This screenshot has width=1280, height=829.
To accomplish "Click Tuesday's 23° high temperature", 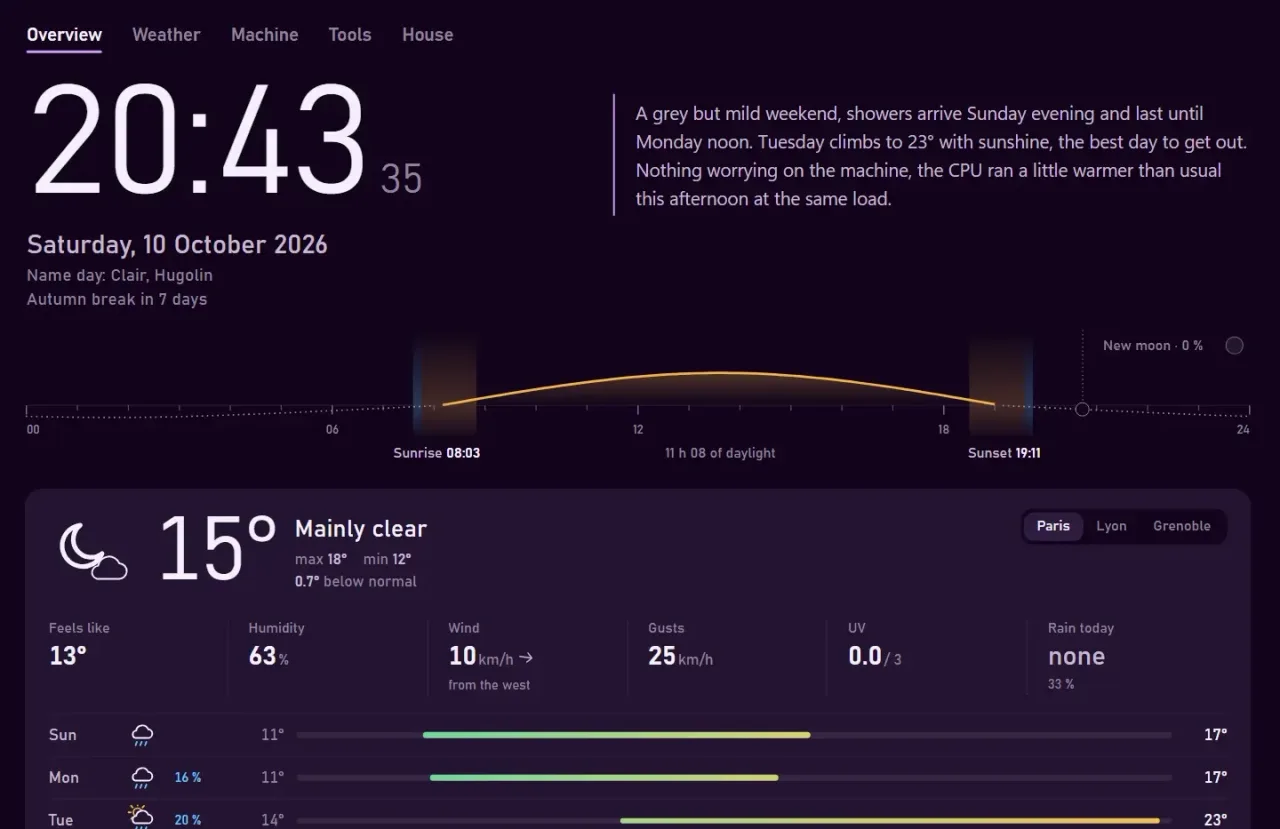I will click(x=1215, y=820).
